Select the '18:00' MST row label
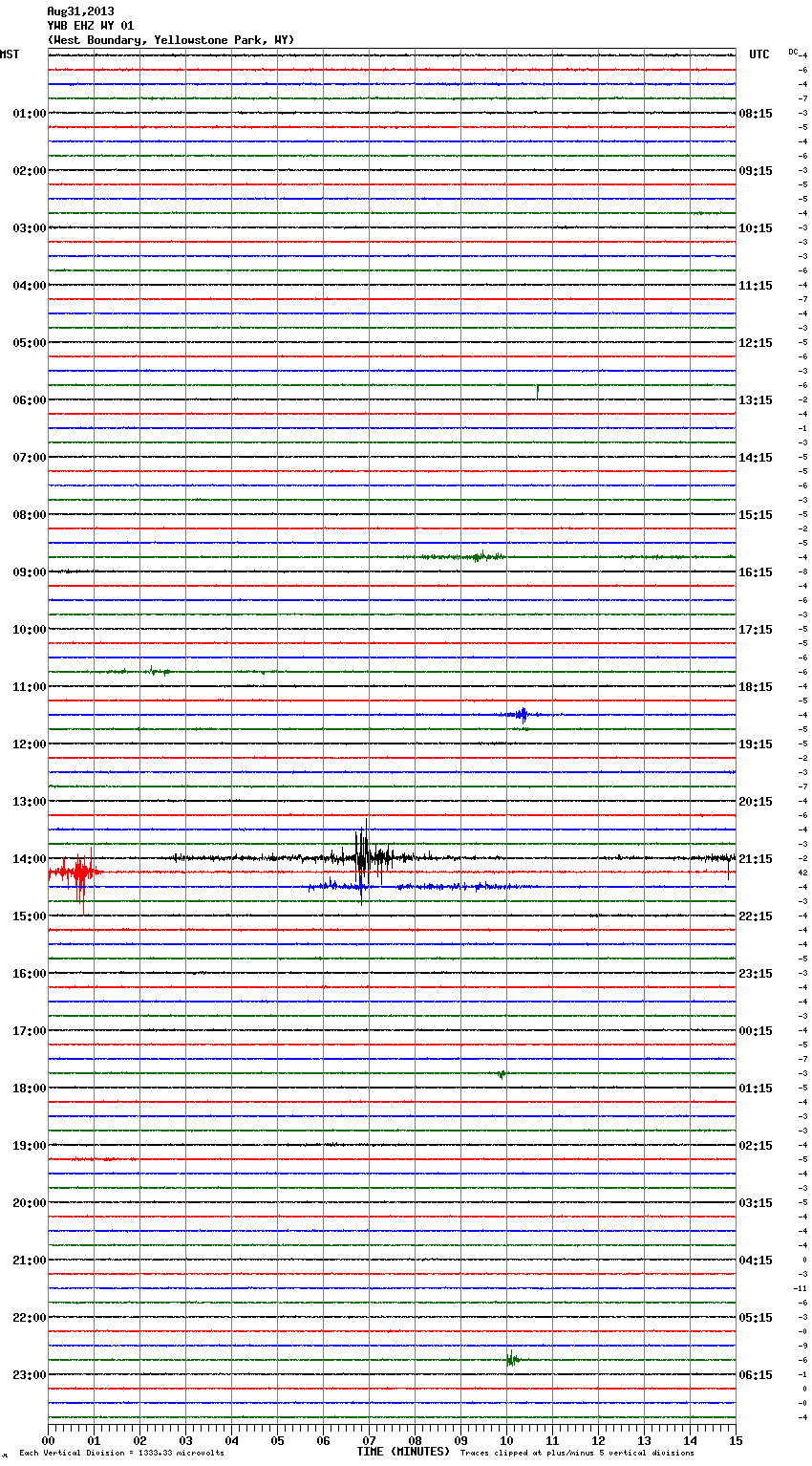This screenshot has height=1466, width=812. tap(30, 1089)
